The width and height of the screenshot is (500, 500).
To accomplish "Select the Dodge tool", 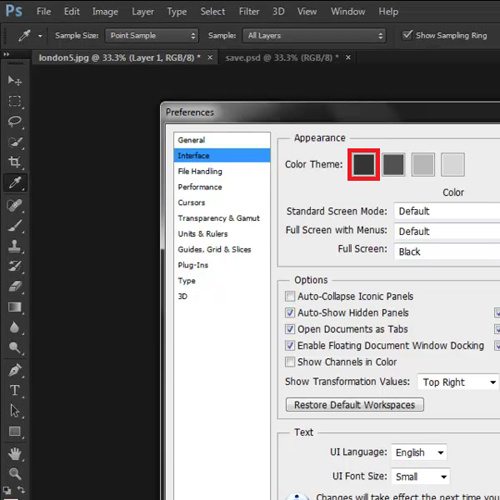I will point(15,348).
